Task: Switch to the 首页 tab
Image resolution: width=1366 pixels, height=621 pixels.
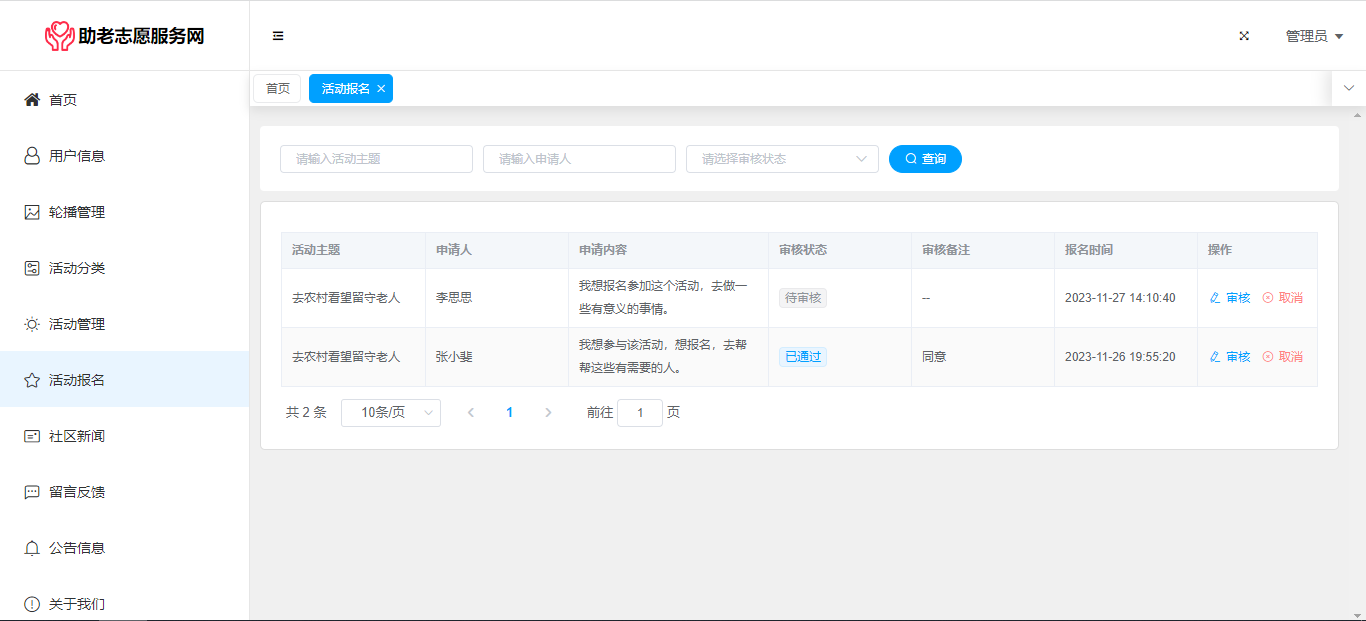Action: click(277, 89)
